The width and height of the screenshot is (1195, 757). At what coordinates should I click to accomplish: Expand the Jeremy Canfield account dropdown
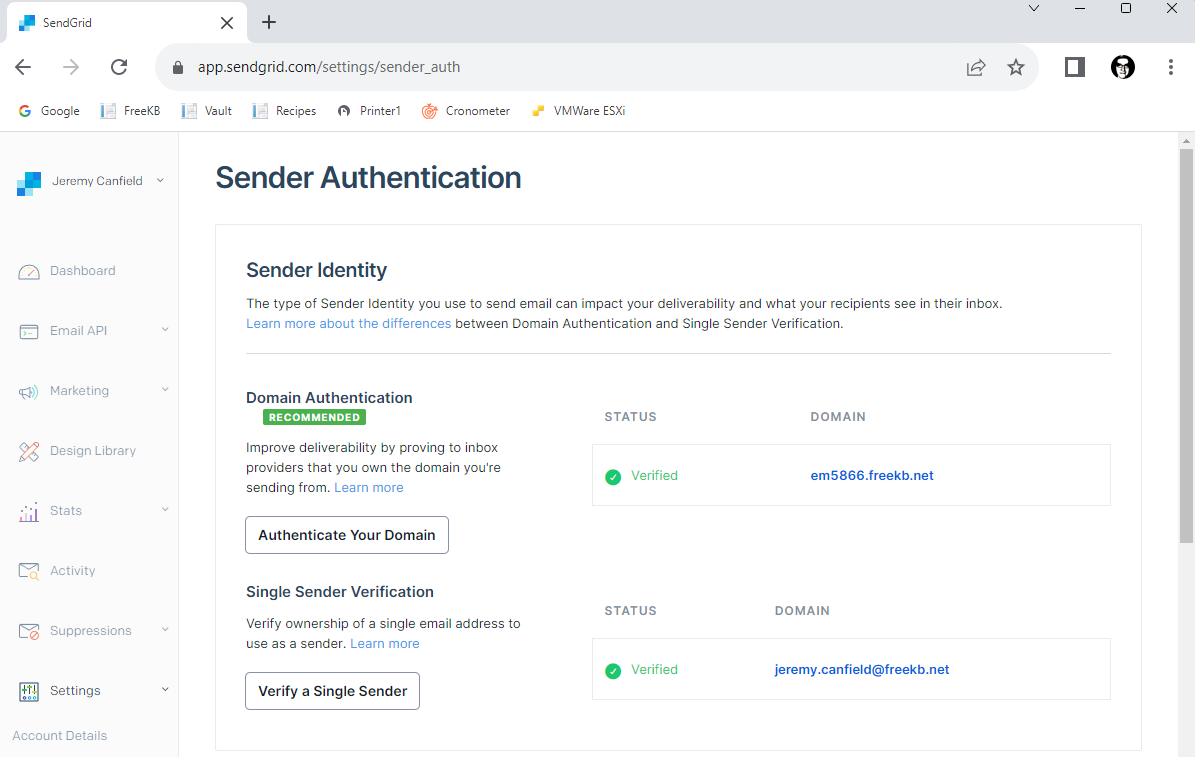[160, 181]
